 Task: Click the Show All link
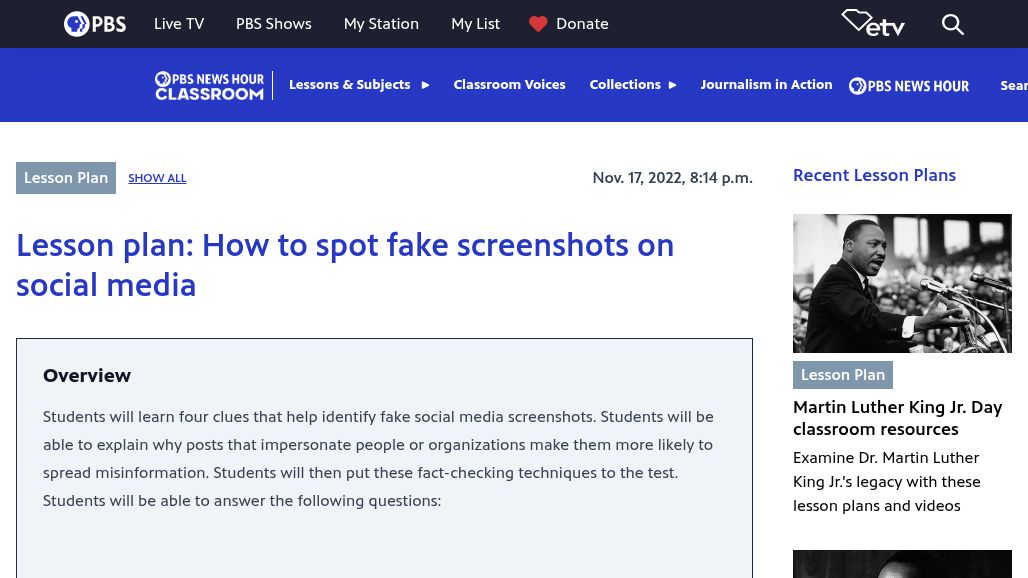157,178
